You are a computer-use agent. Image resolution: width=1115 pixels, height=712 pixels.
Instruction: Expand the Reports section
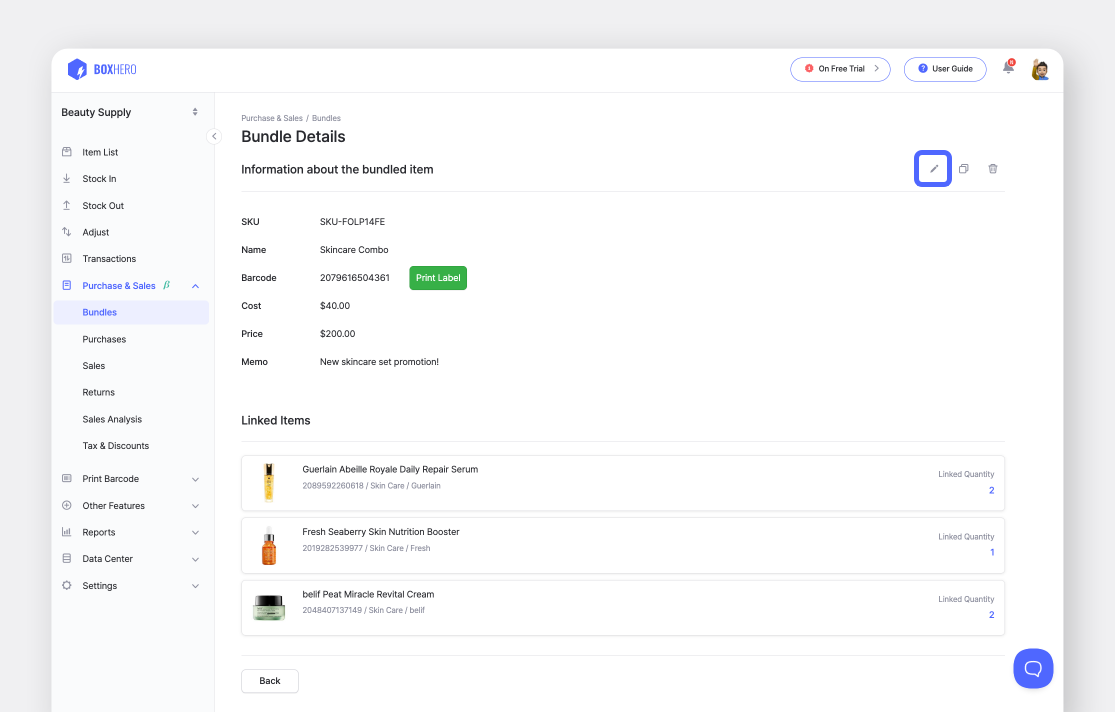tap(196, 532)
